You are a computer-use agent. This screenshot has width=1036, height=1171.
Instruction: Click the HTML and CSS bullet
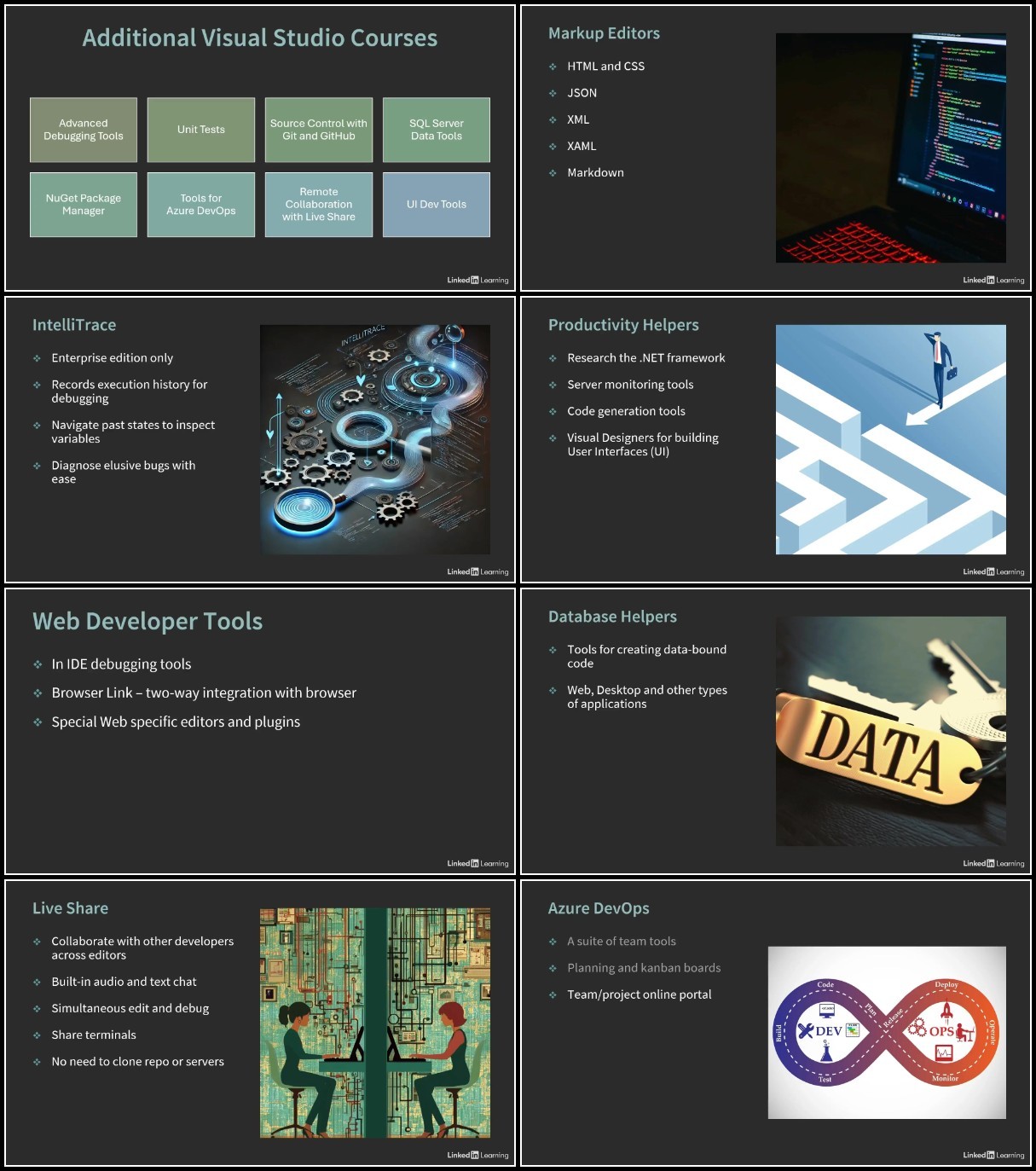(606, 67)
